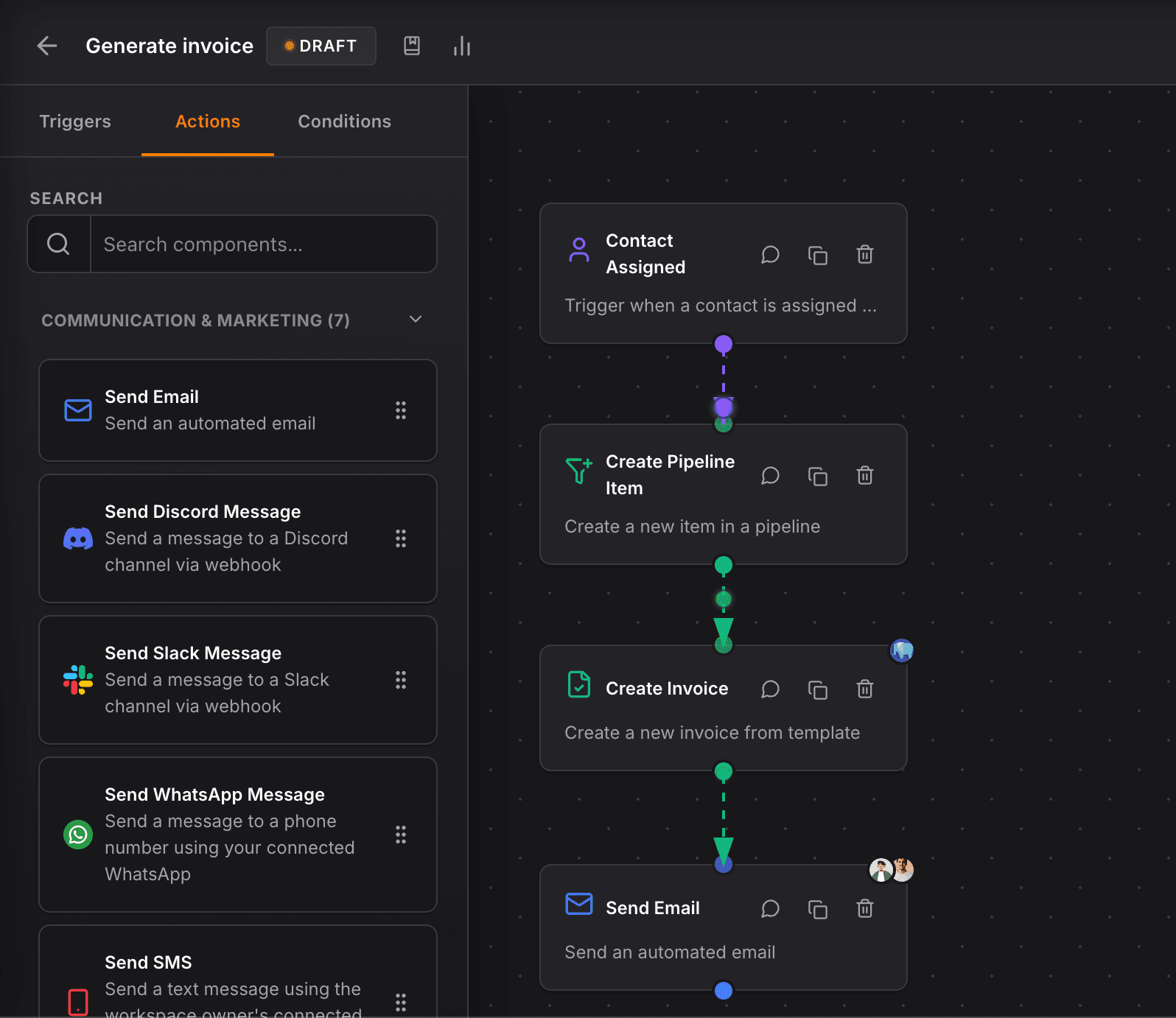The height and width of the screenshot is (1018, 1176).
Task: Click the blue output port under Send Email node
Action: (x=724, y=991)
